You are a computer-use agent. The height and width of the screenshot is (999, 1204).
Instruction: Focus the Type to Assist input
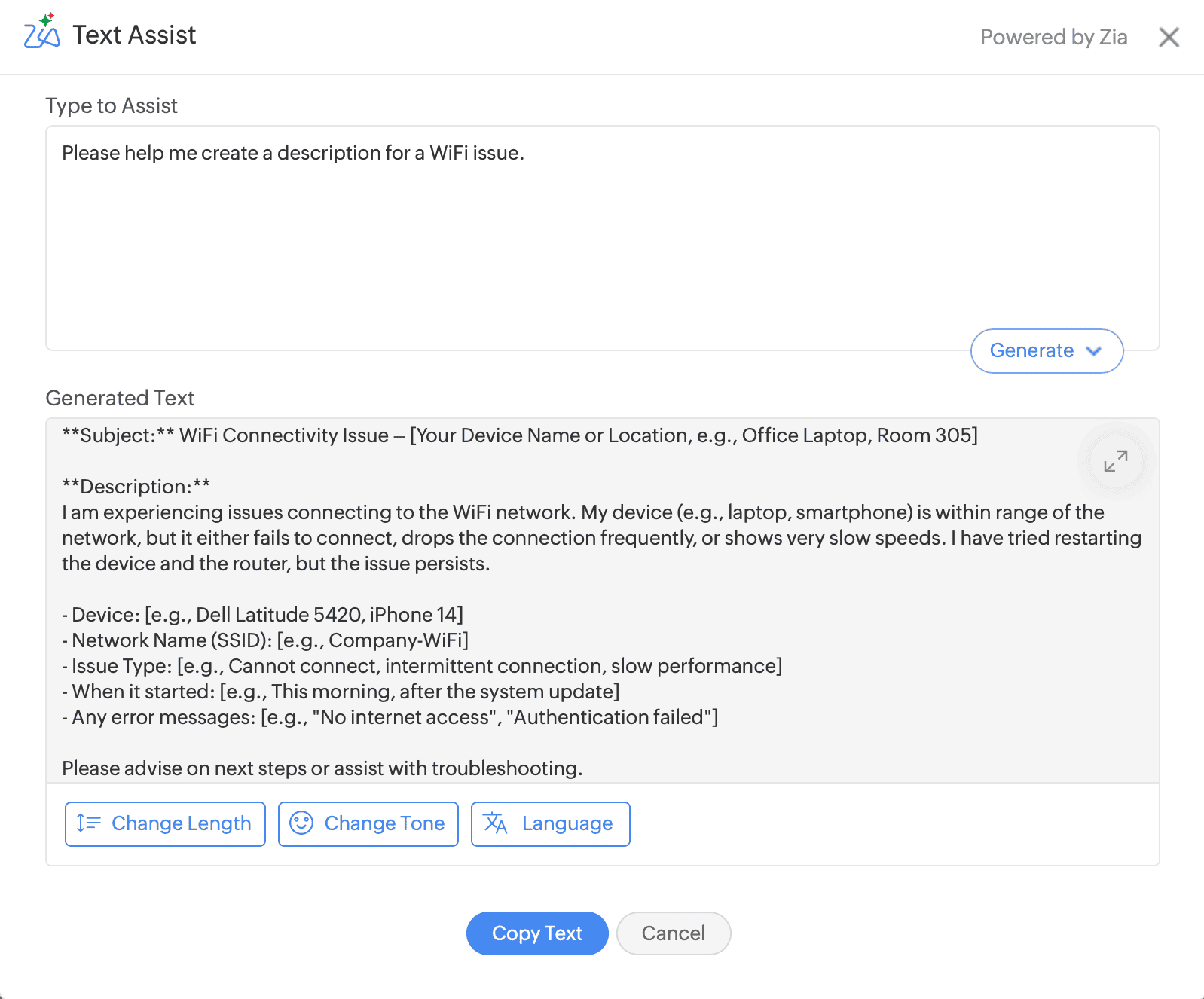point(603,238)
